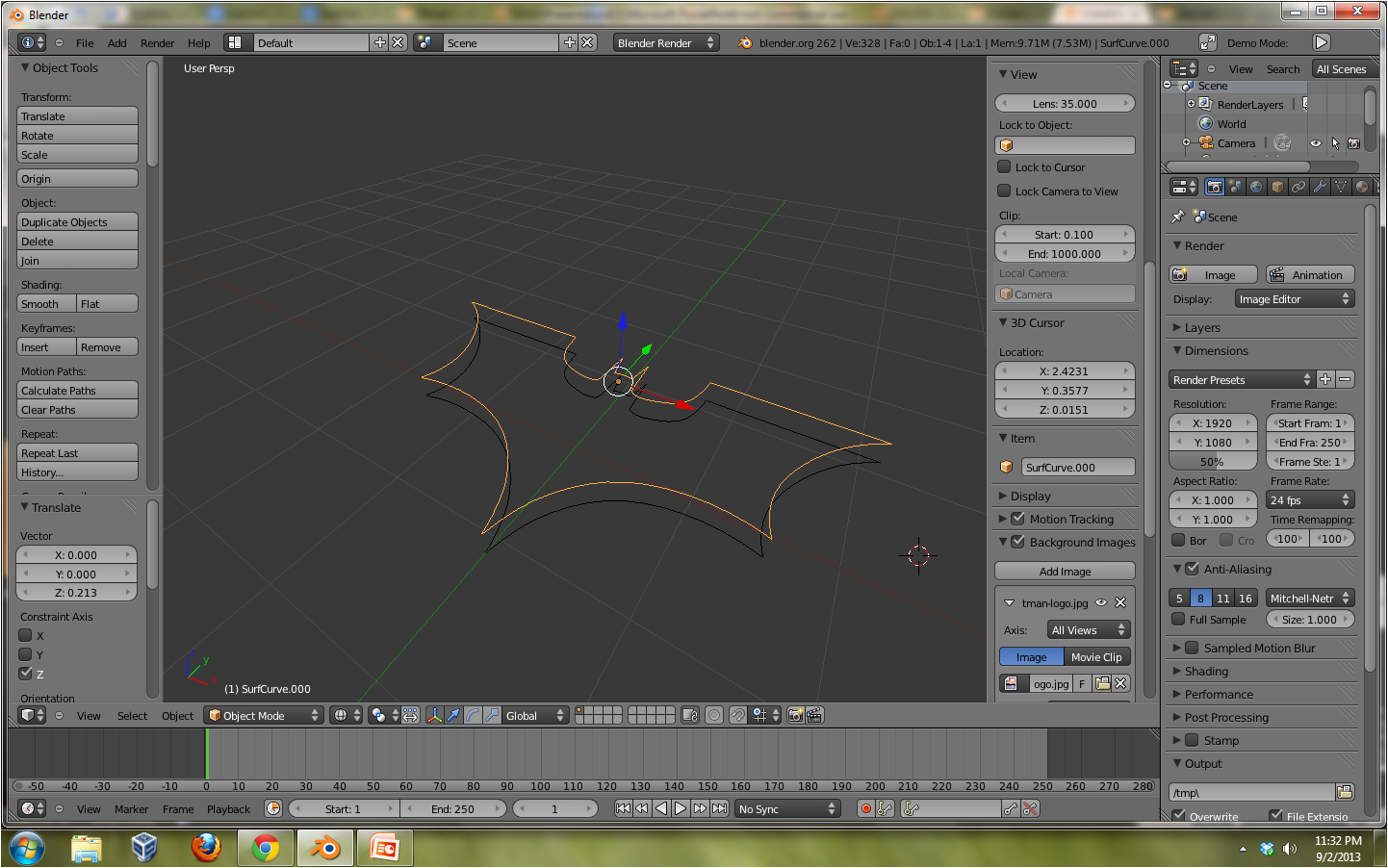The width and height of the screenshot is (1388, 868).
Task: Open the Object Data triangle tab
Action: click(1341, 187)
